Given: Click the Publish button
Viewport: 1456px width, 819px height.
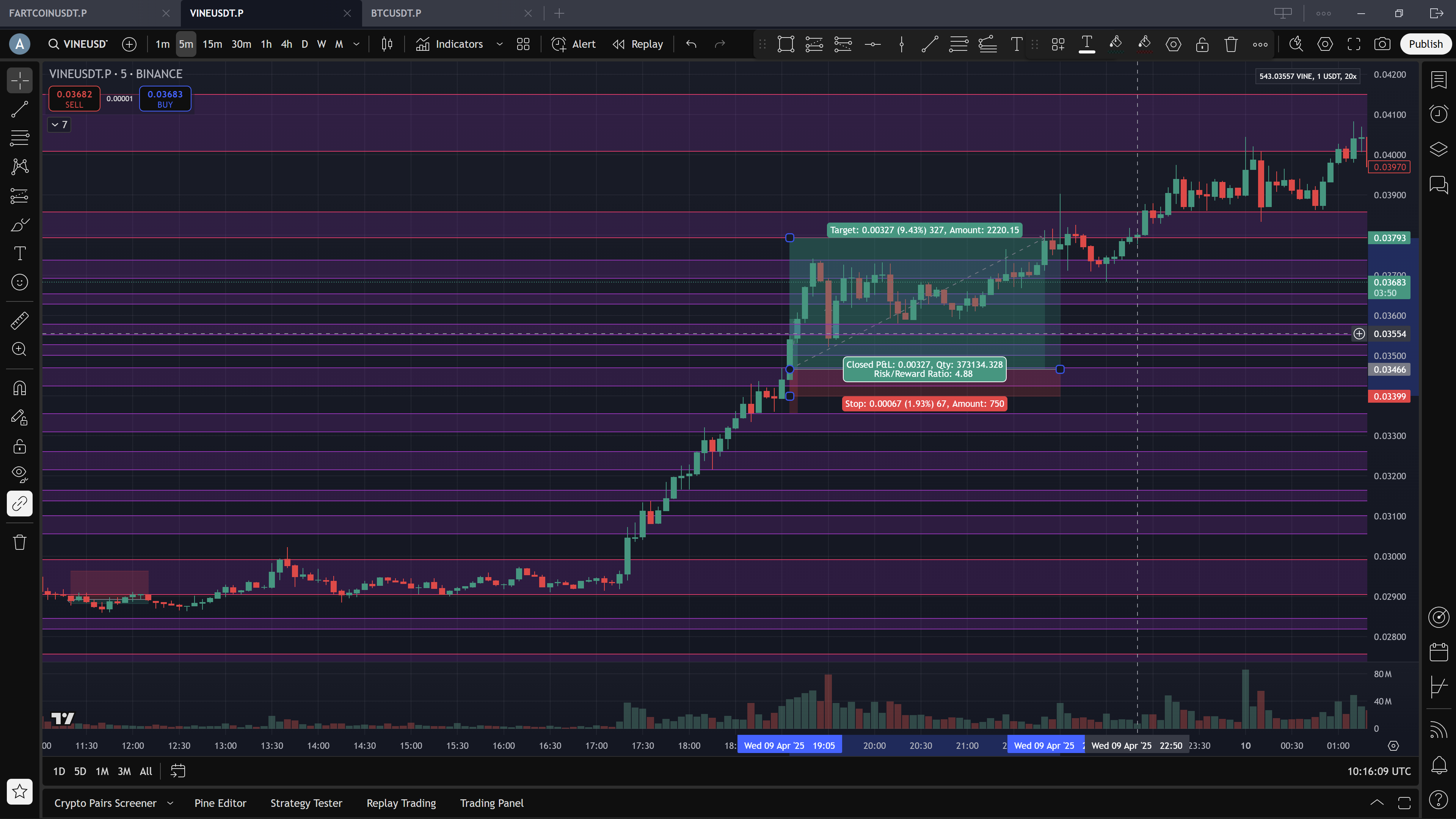Looking at the screenshot, I should click(x=1425, y=44).
